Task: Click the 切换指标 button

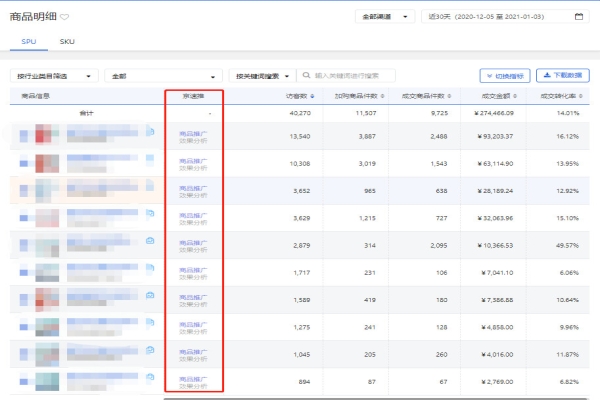Action: coord(504,75)
